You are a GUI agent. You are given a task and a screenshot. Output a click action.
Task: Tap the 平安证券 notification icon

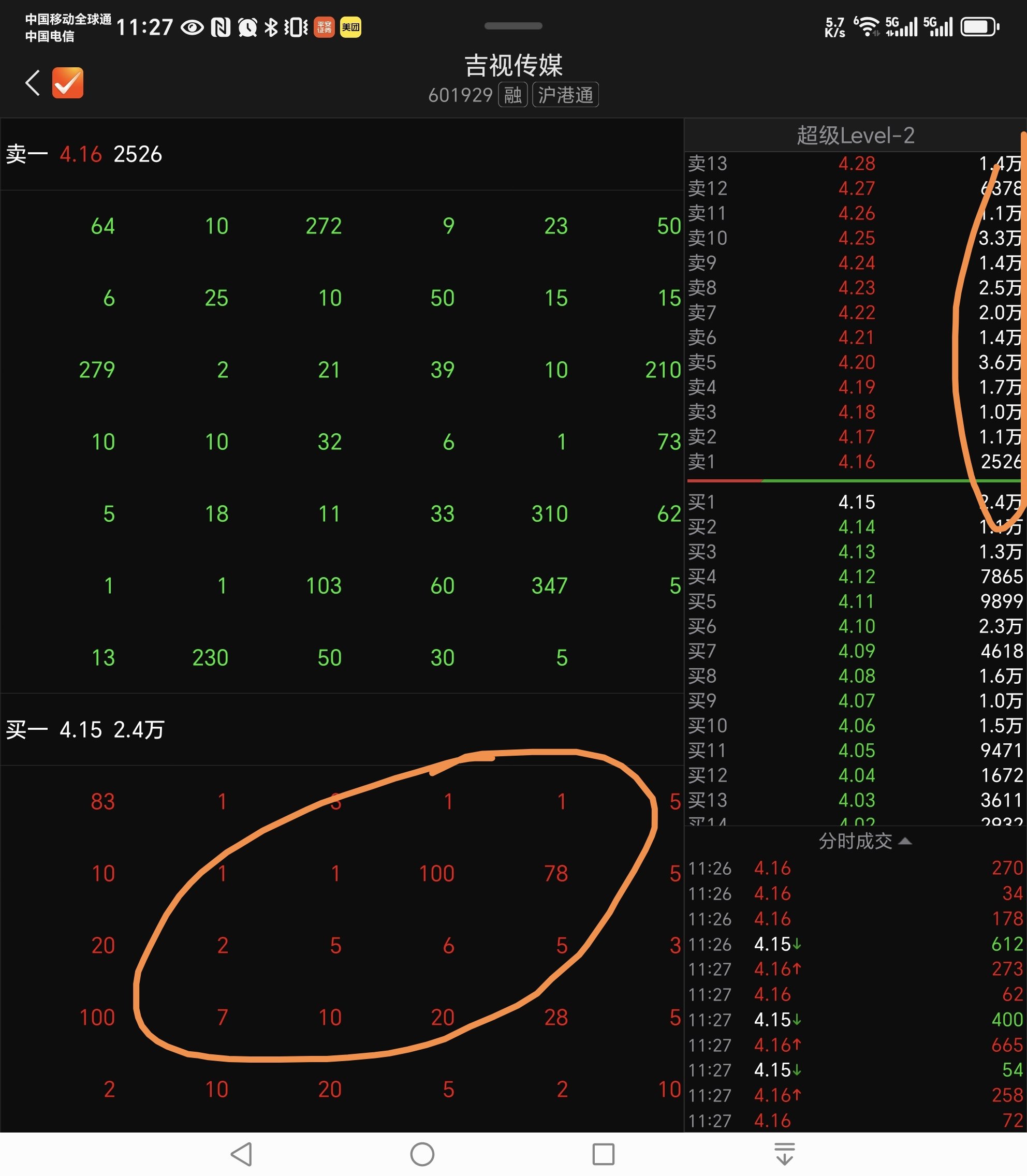(x=324, y=27)
